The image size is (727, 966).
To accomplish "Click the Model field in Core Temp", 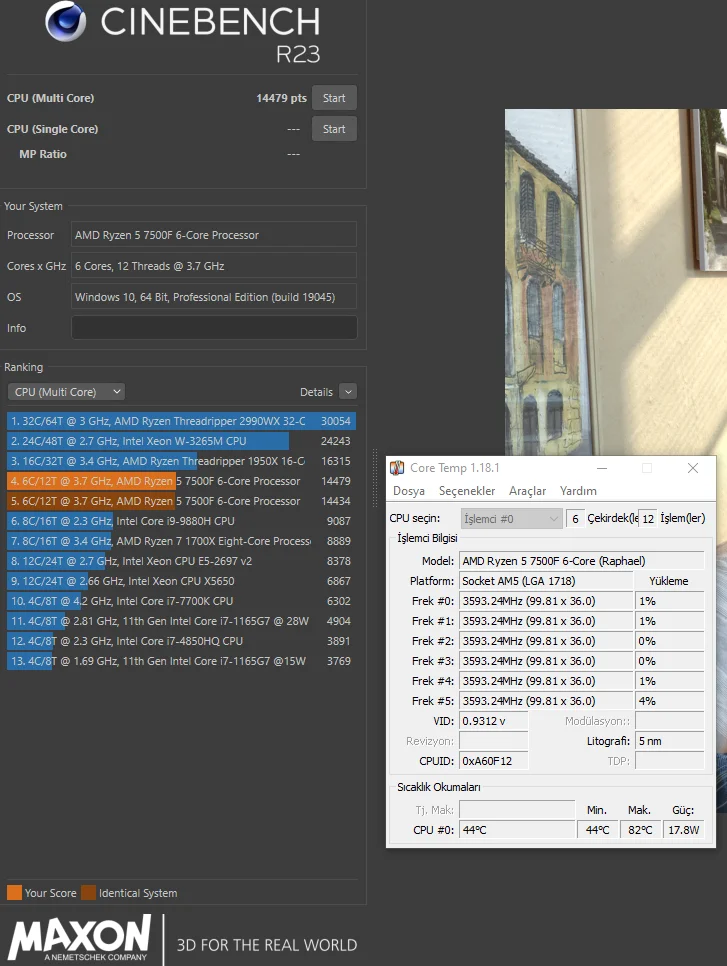I will (x=582, y=561).
